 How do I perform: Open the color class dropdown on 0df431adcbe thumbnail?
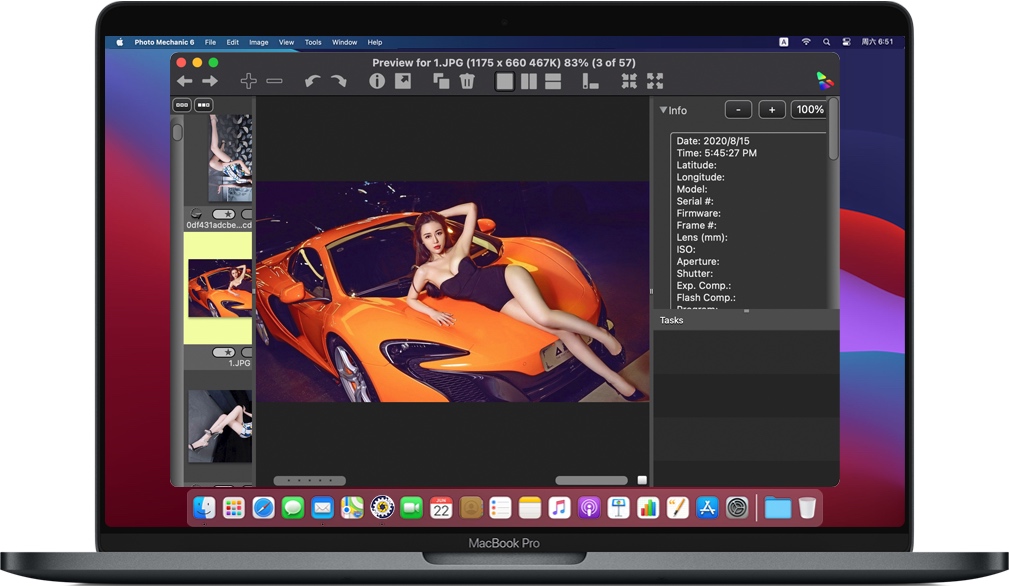[196, 212]
